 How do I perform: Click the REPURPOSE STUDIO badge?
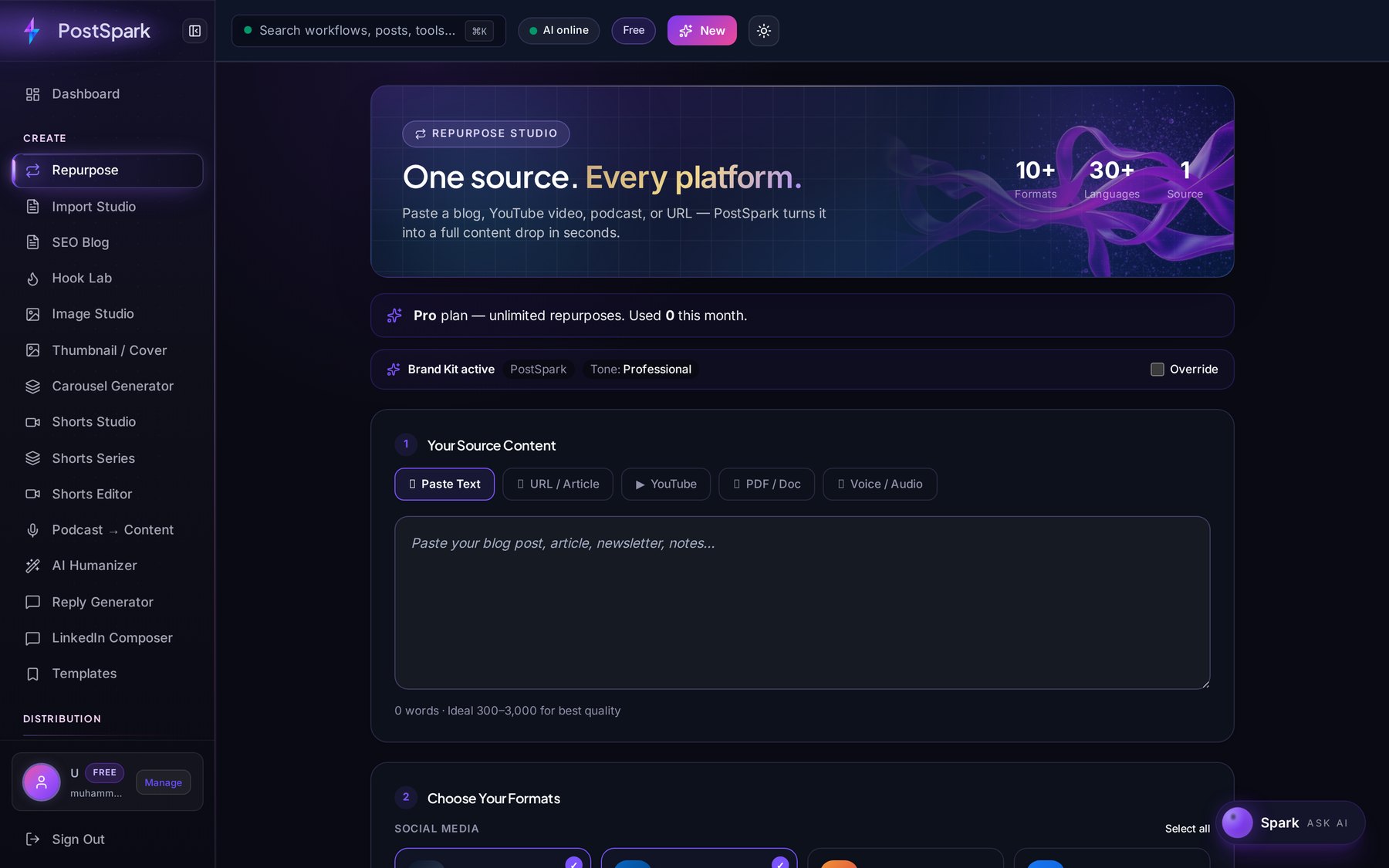tap(486, 133)
